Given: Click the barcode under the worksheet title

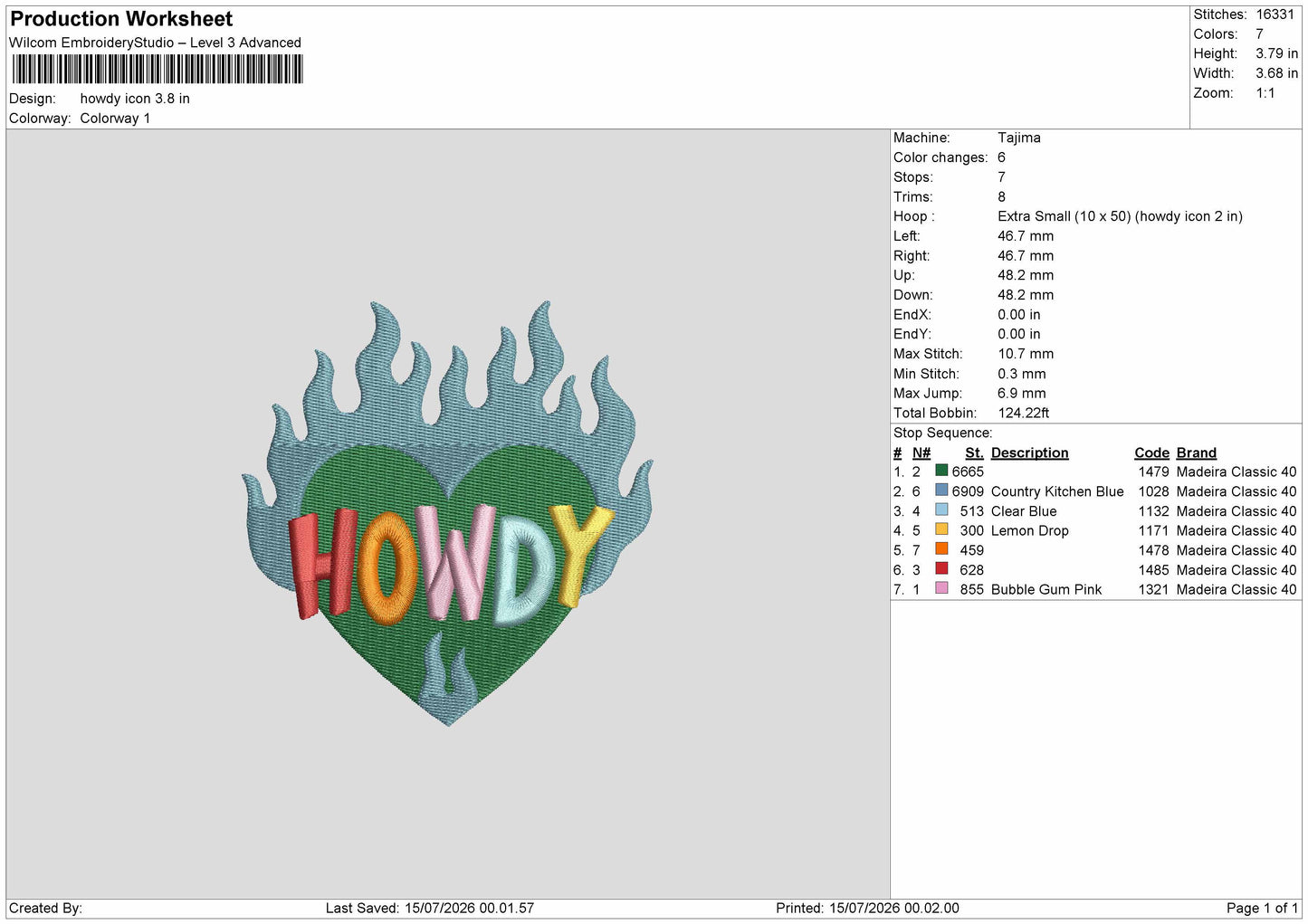Looking at the screenshot, I should click(x=158, y=69).
